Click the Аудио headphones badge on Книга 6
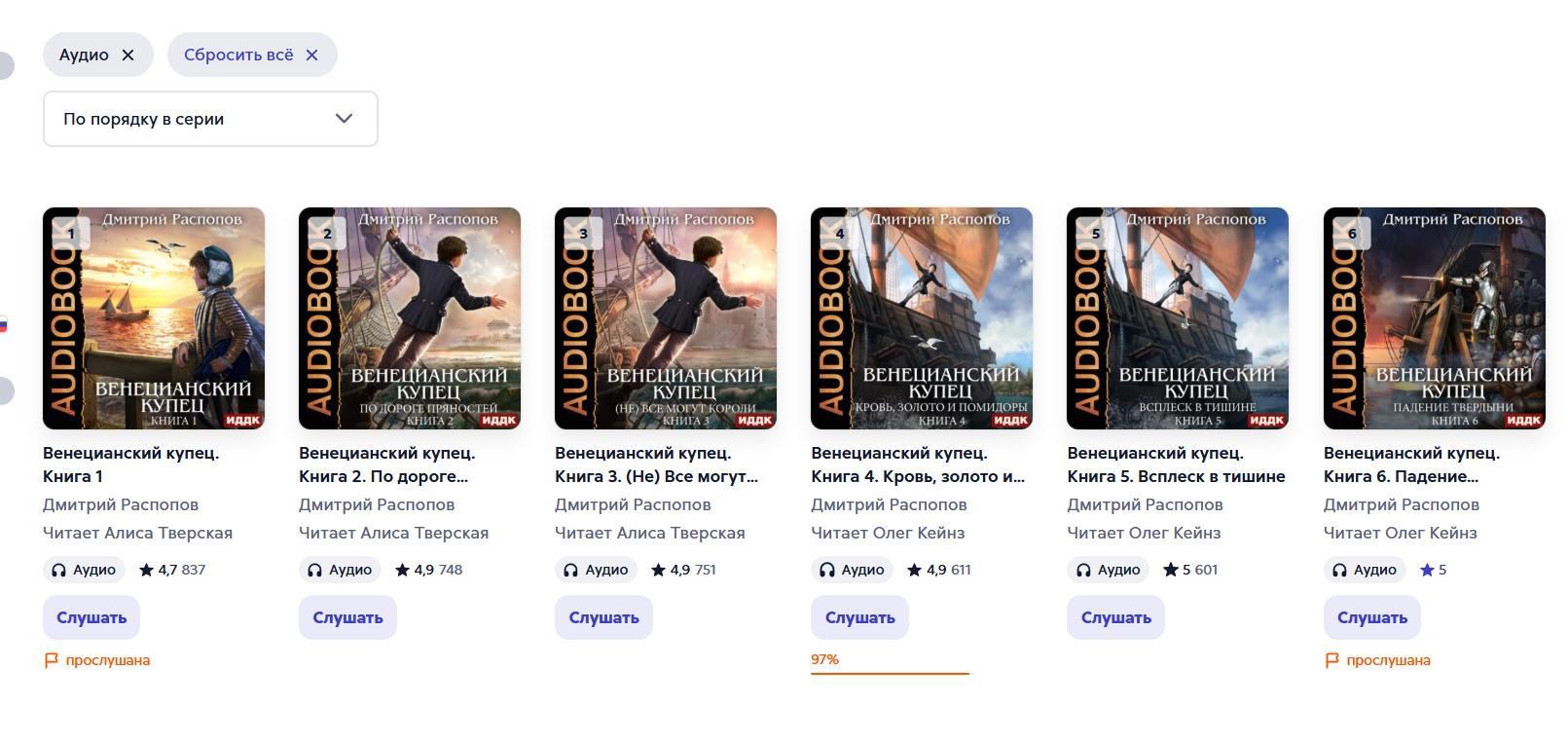This screenshot has width=1568, height=743. click(x=1365, y=570)
